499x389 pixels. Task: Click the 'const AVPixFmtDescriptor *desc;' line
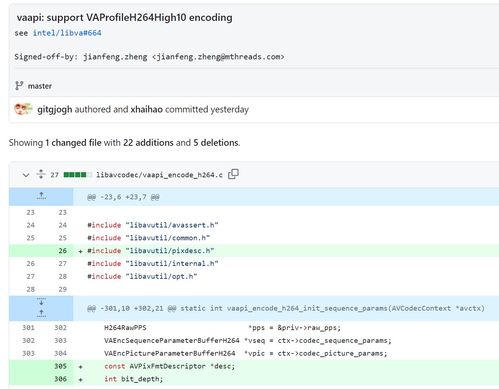click(170, 366)
